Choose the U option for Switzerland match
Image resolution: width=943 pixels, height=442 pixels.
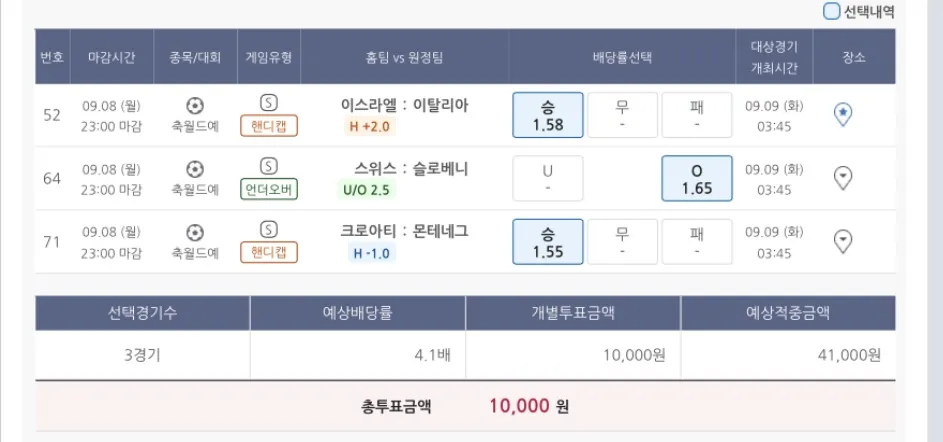(x=548, y=178)
